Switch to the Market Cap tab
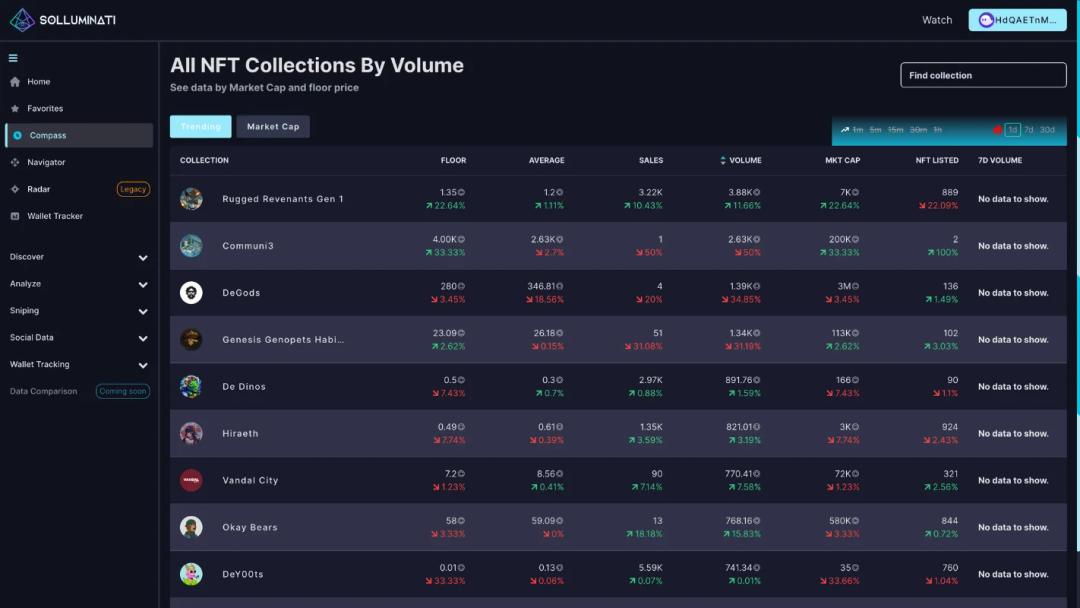This screenshot has height=608, width=1080. point(273,127)
